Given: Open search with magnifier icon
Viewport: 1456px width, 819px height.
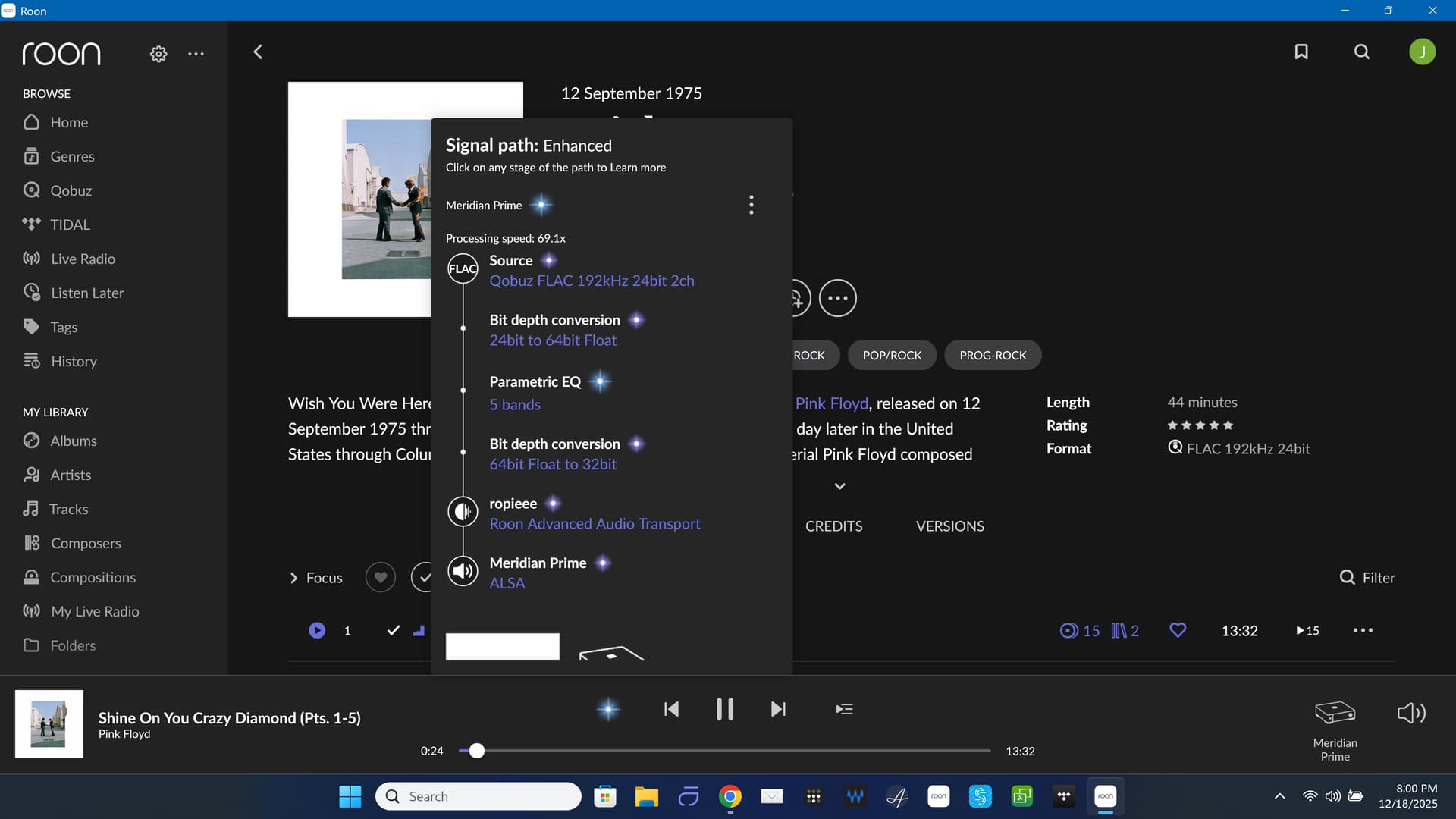Looking at the screenshot, I should (x=1362, y=52).
